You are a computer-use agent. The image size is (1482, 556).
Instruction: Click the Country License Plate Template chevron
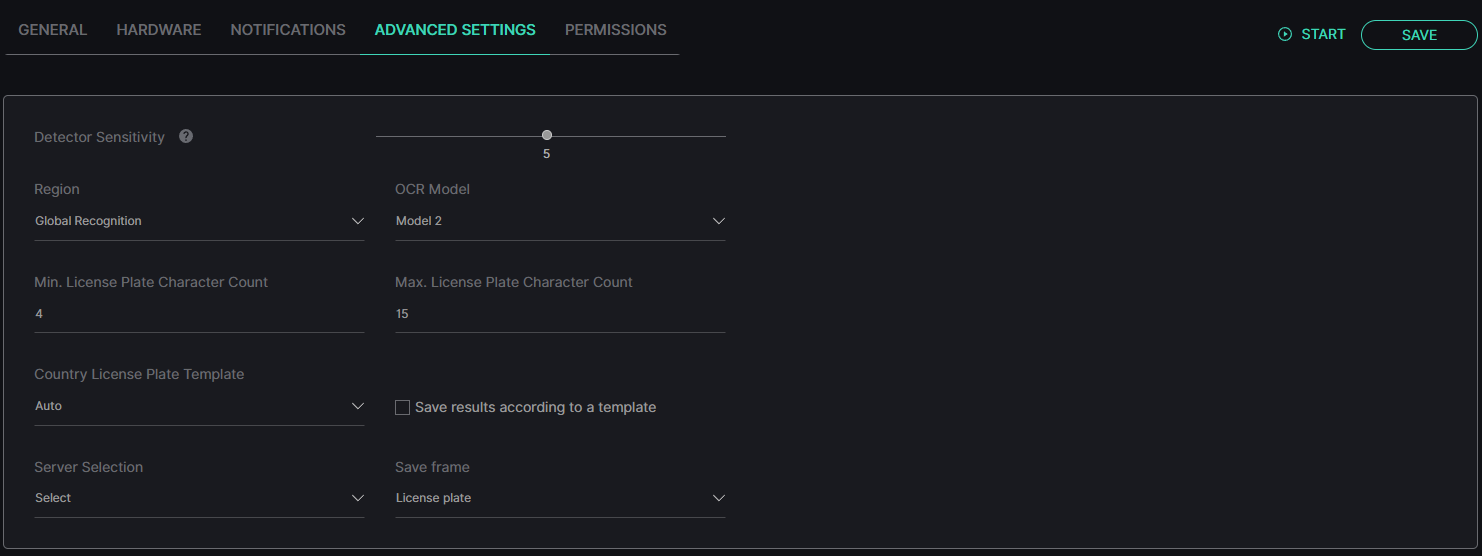click(x=358, y=406)
